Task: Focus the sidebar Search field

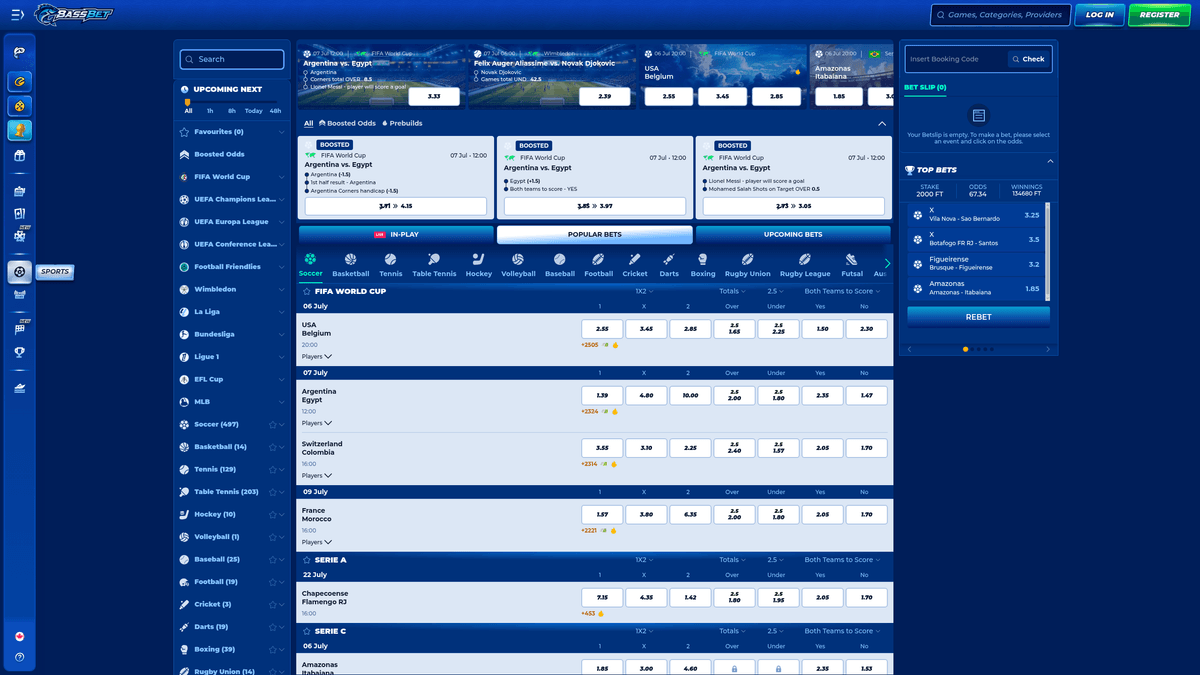Action: pos(232,59)
